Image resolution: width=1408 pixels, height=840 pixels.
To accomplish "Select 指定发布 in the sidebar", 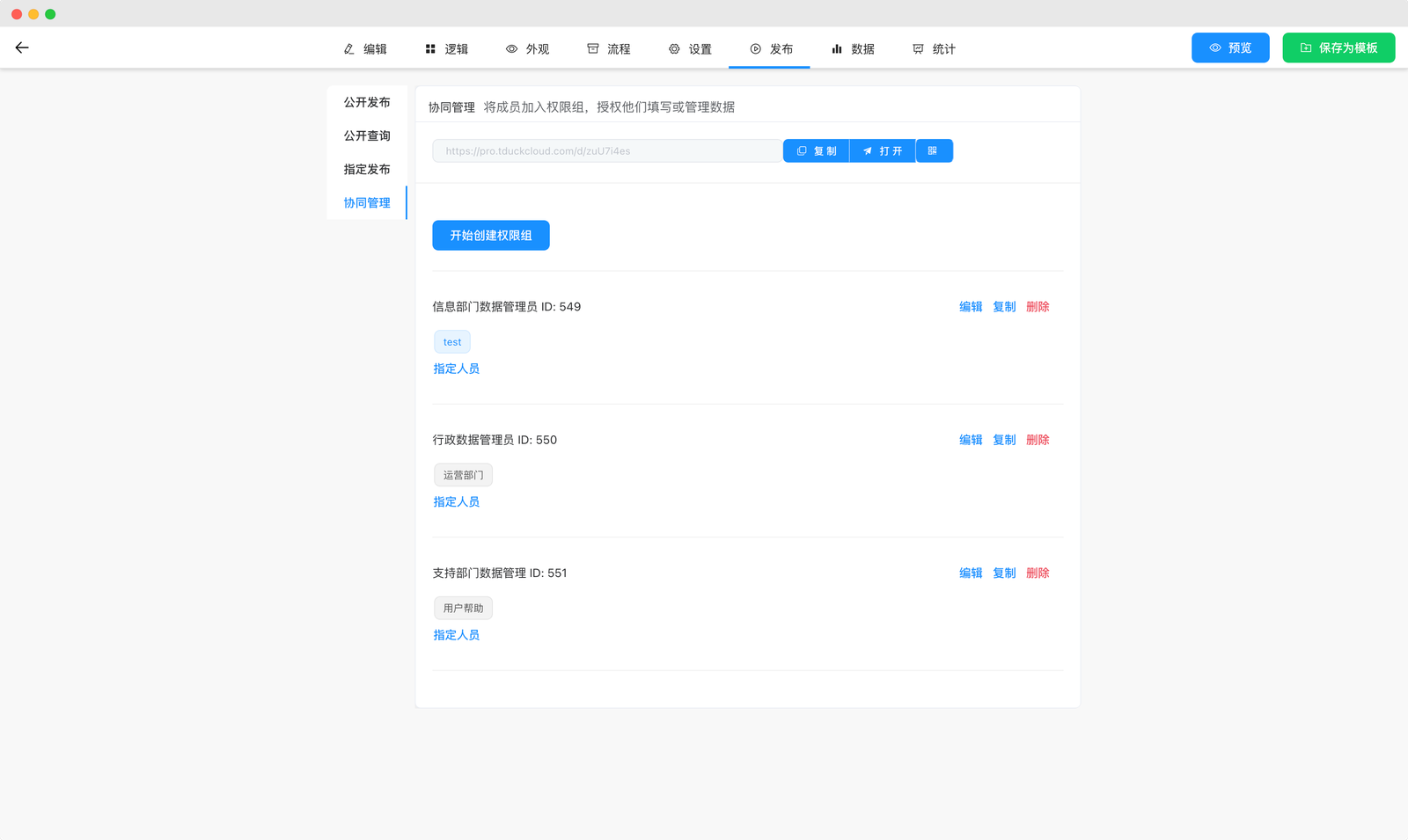I will 367,169.
